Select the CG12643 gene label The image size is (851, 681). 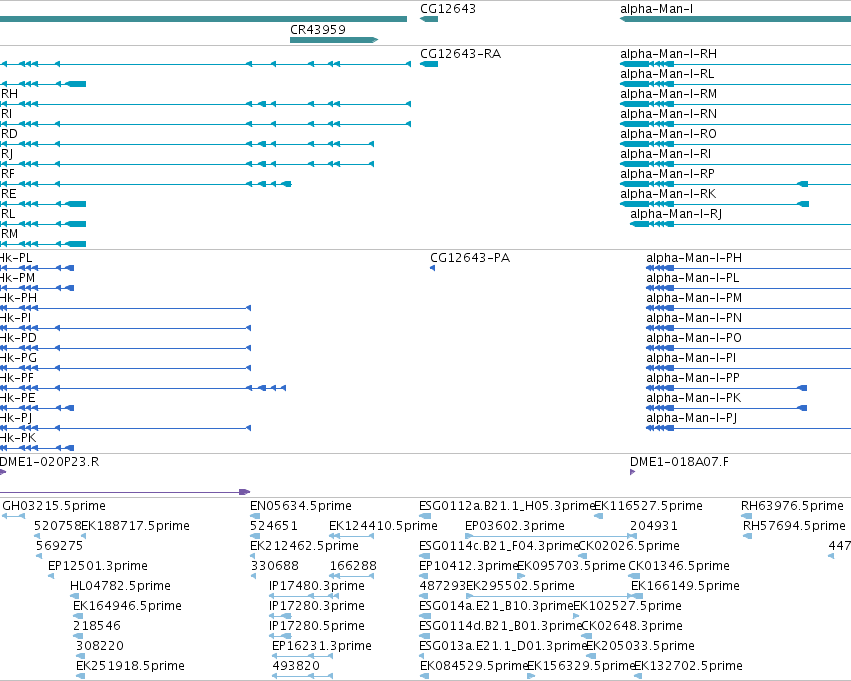[x=448, y=9]
